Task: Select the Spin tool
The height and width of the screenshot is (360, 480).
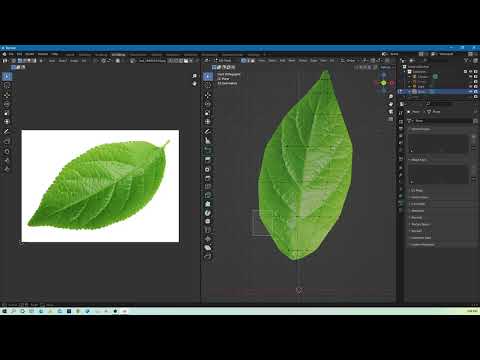Action: coord(208,213)
